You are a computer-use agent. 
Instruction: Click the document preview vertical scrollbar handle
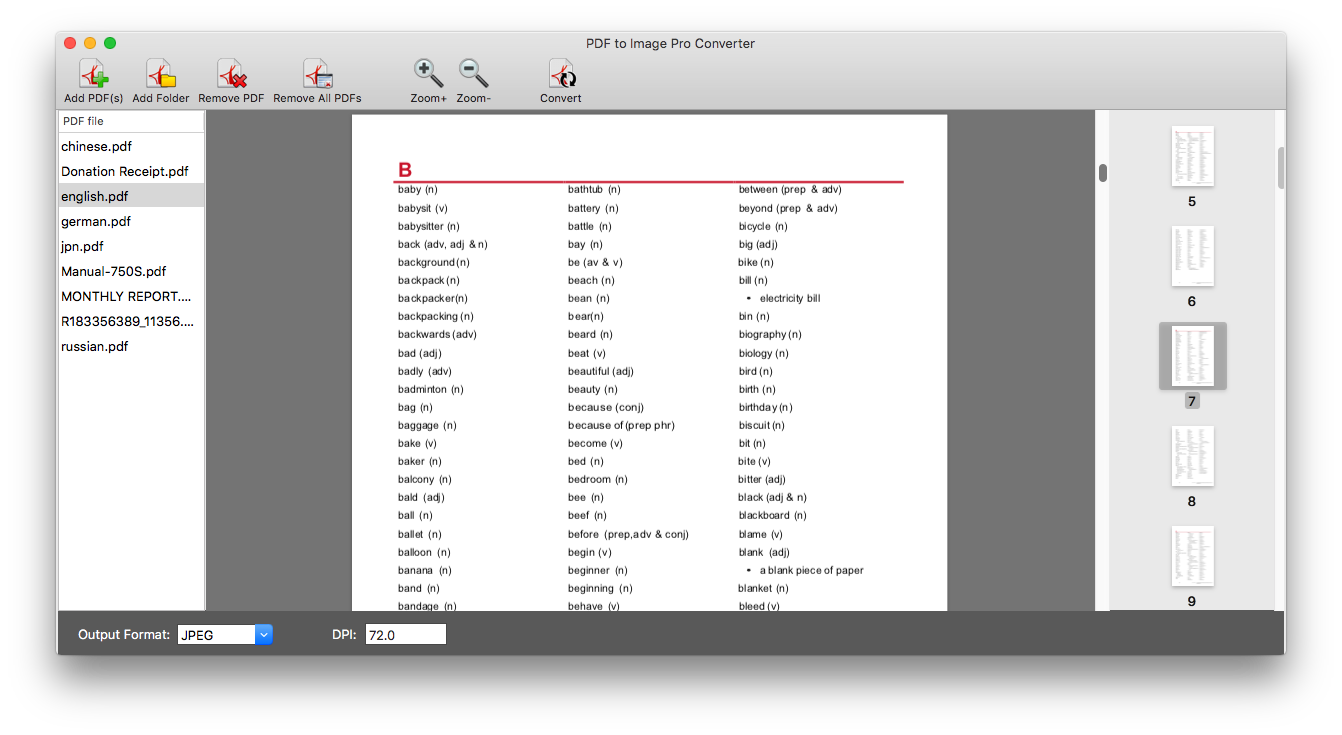[1103, 173]
